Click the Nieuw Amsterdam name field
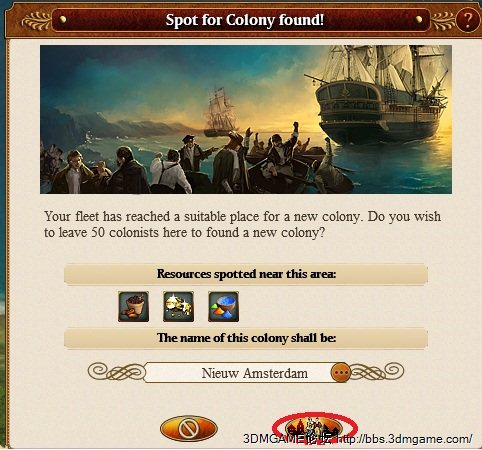Screen dimensions: 482x450 [x=246, y=373]
